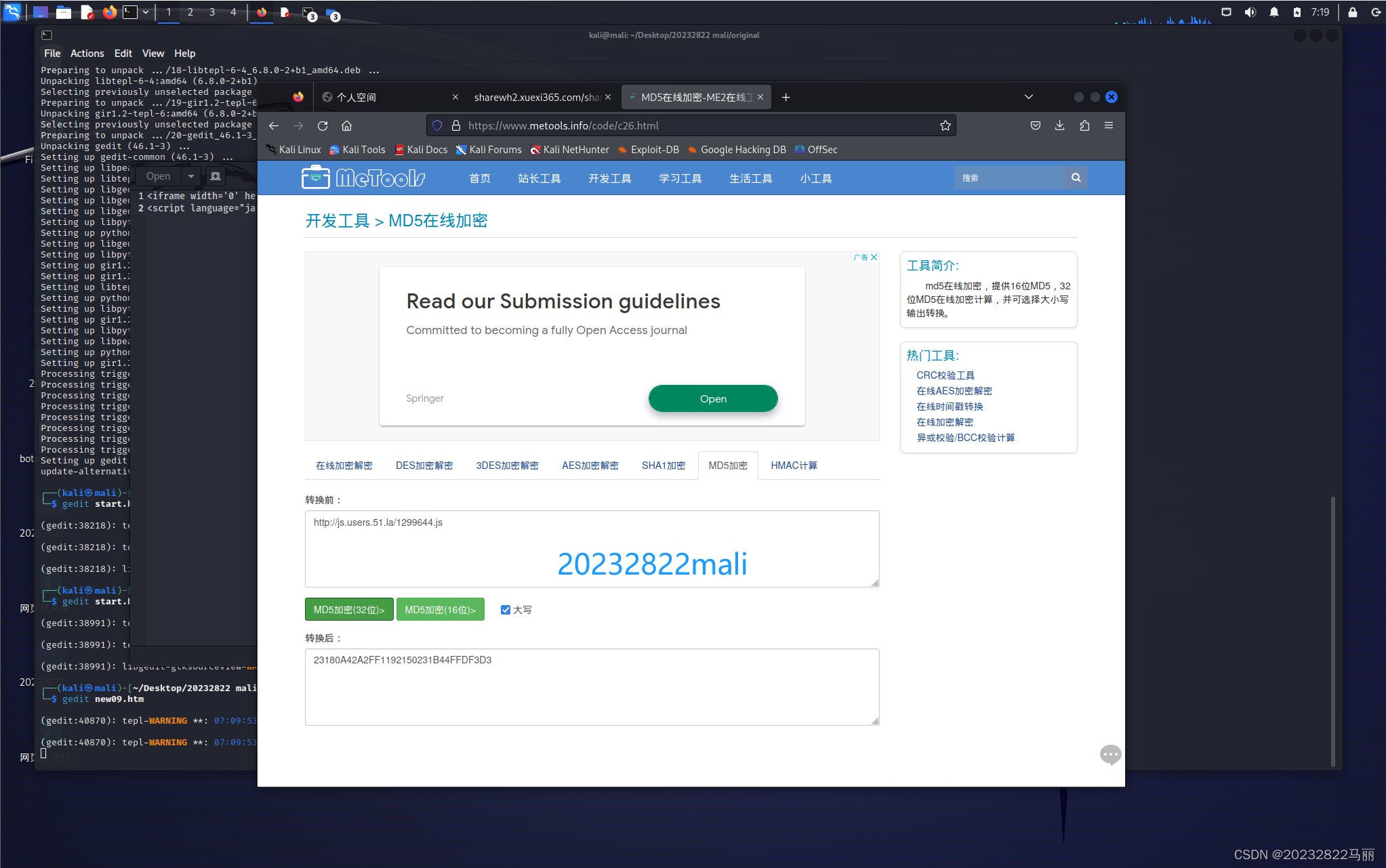Open the log out icon in the panel

[x=1375, y=12]
